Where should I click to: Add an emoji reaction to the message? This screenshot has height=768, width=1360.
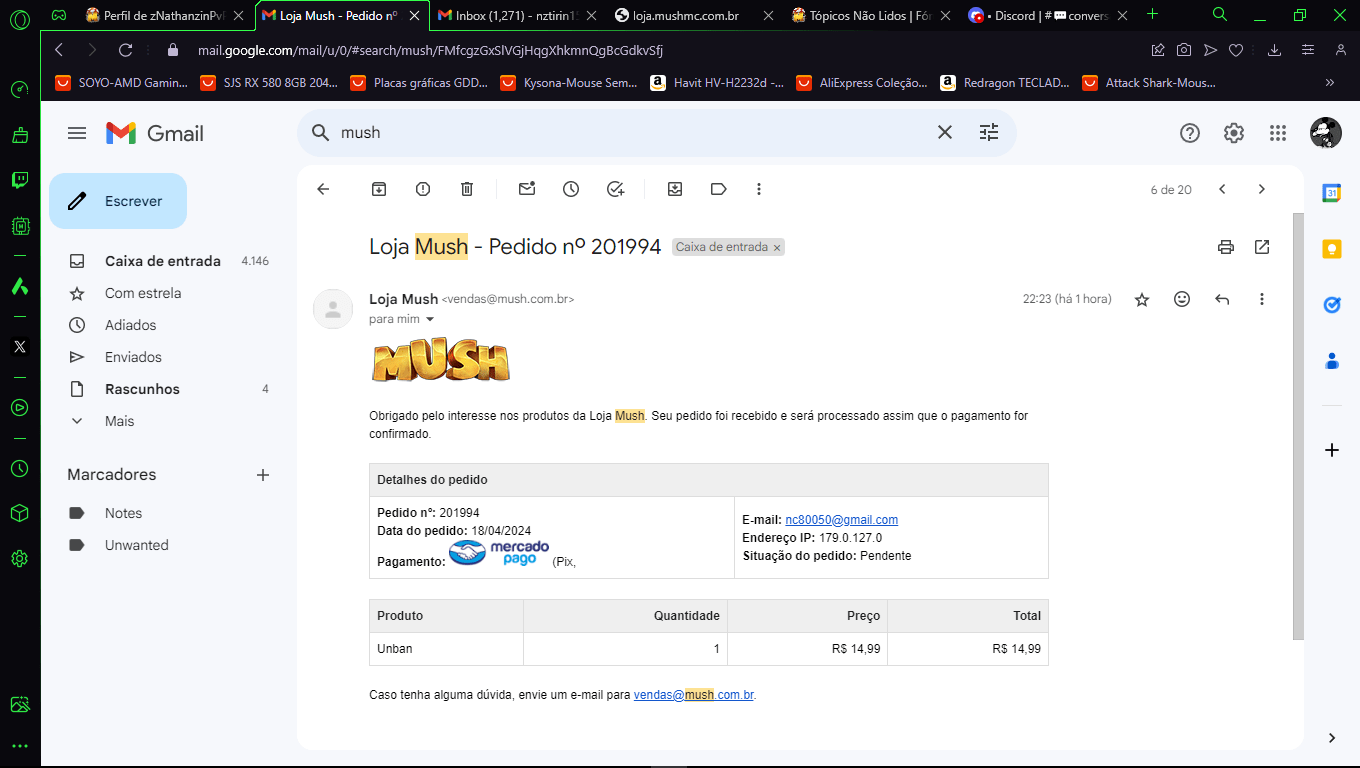[1182, 299]
